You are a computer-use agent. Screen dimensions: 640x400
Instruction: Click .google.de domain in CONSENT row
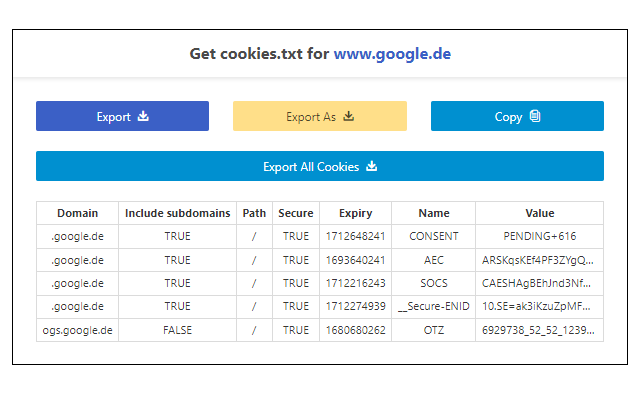click(x=78, y=236)
